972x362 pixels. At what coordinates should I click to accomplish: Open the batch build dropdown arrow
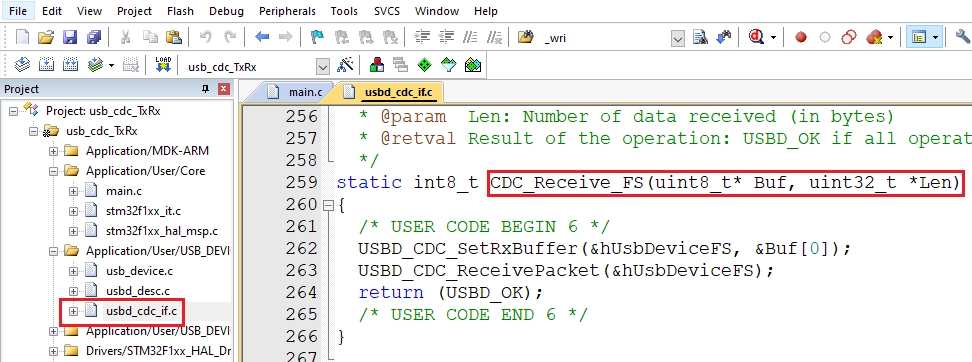click(x=112, y=65)
